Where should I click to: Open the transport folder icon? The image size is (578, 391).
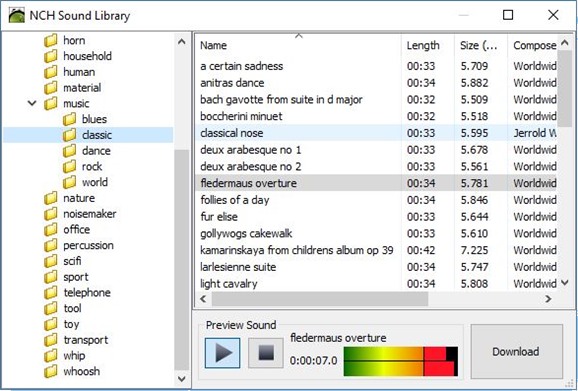(51, 340)
